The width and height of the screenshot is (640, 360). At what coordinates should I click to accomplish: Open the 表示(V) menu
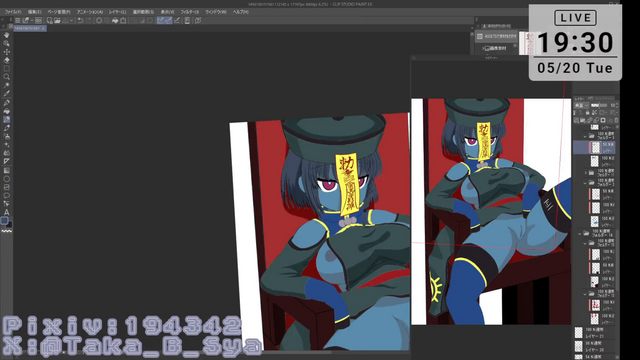point(167,12)
